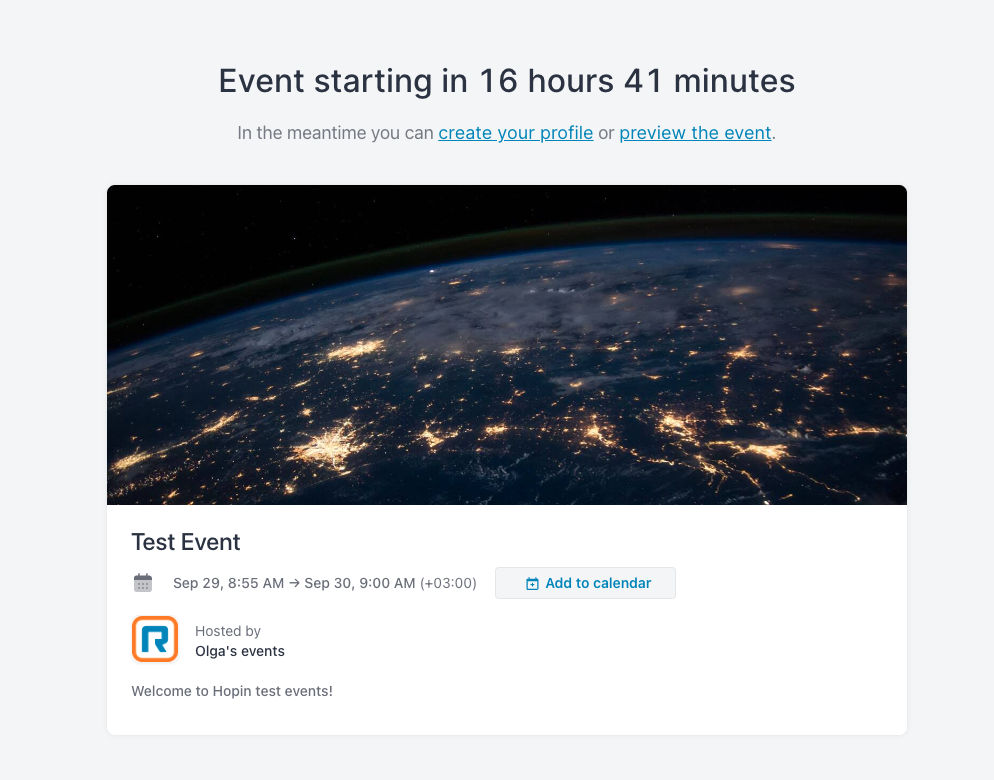Click the calendar-plus icon in Add to calendar

(532, 583)
